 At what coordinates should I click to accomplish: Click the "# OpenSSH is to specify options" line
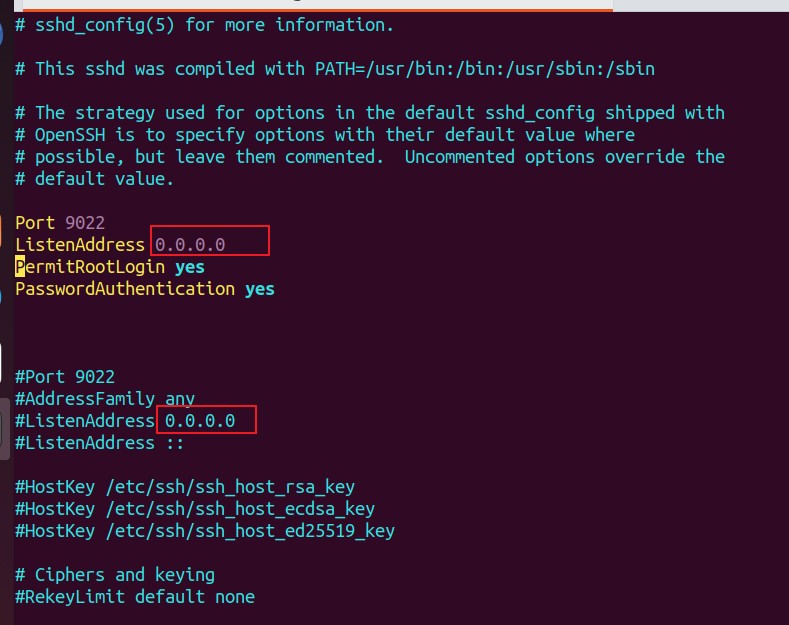[325, 135]
